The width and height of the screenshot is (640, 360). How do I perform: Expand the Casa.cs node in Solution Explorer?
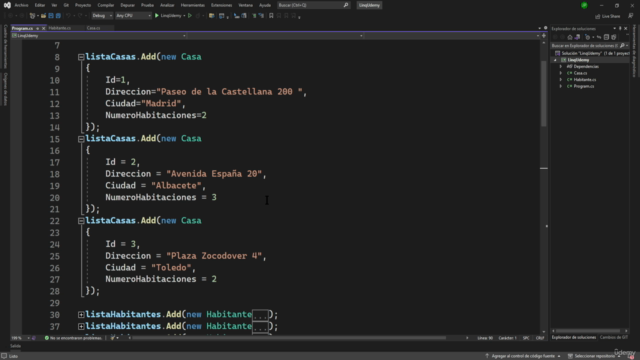tap(561, 73)
